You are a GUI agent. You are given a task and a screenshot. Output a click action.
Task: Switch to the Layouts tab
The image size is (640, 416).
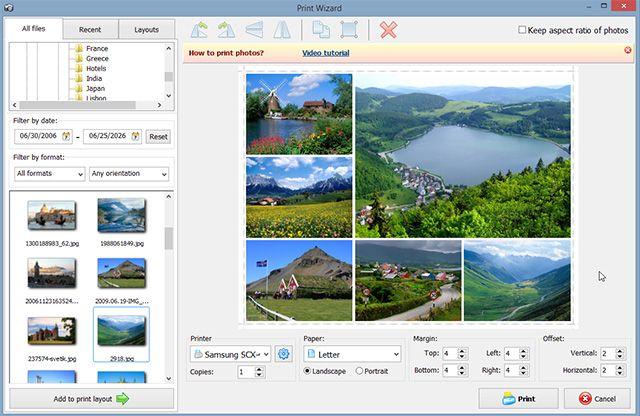point(147,29)
